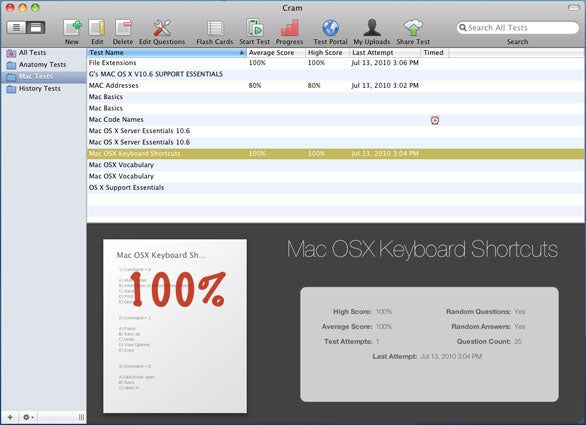Click 80% average score of MAC Addresses
This screenshot has height=425, width=586.
click(255, 86)
